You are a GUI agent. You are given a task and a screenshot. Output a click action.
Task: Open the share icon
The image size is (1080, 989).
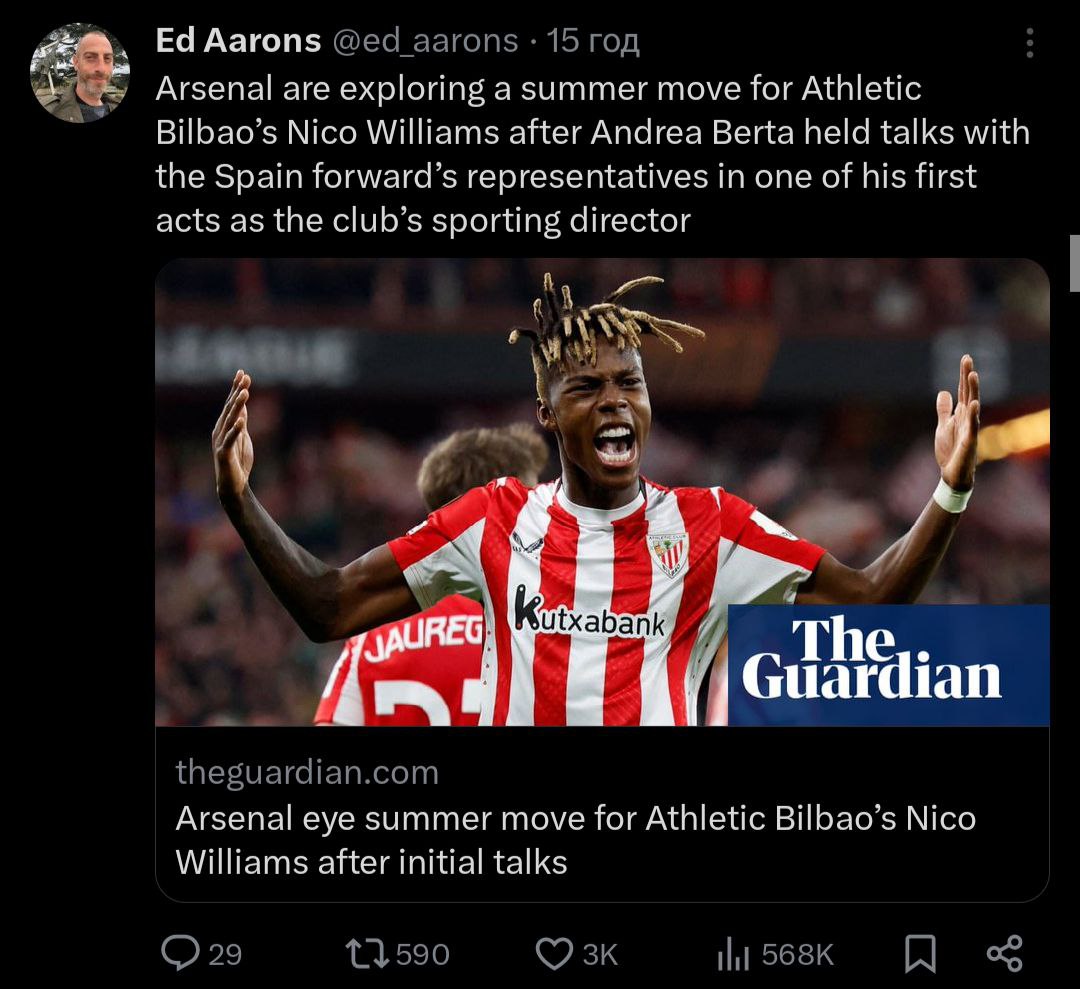(x=1005, y=954)
